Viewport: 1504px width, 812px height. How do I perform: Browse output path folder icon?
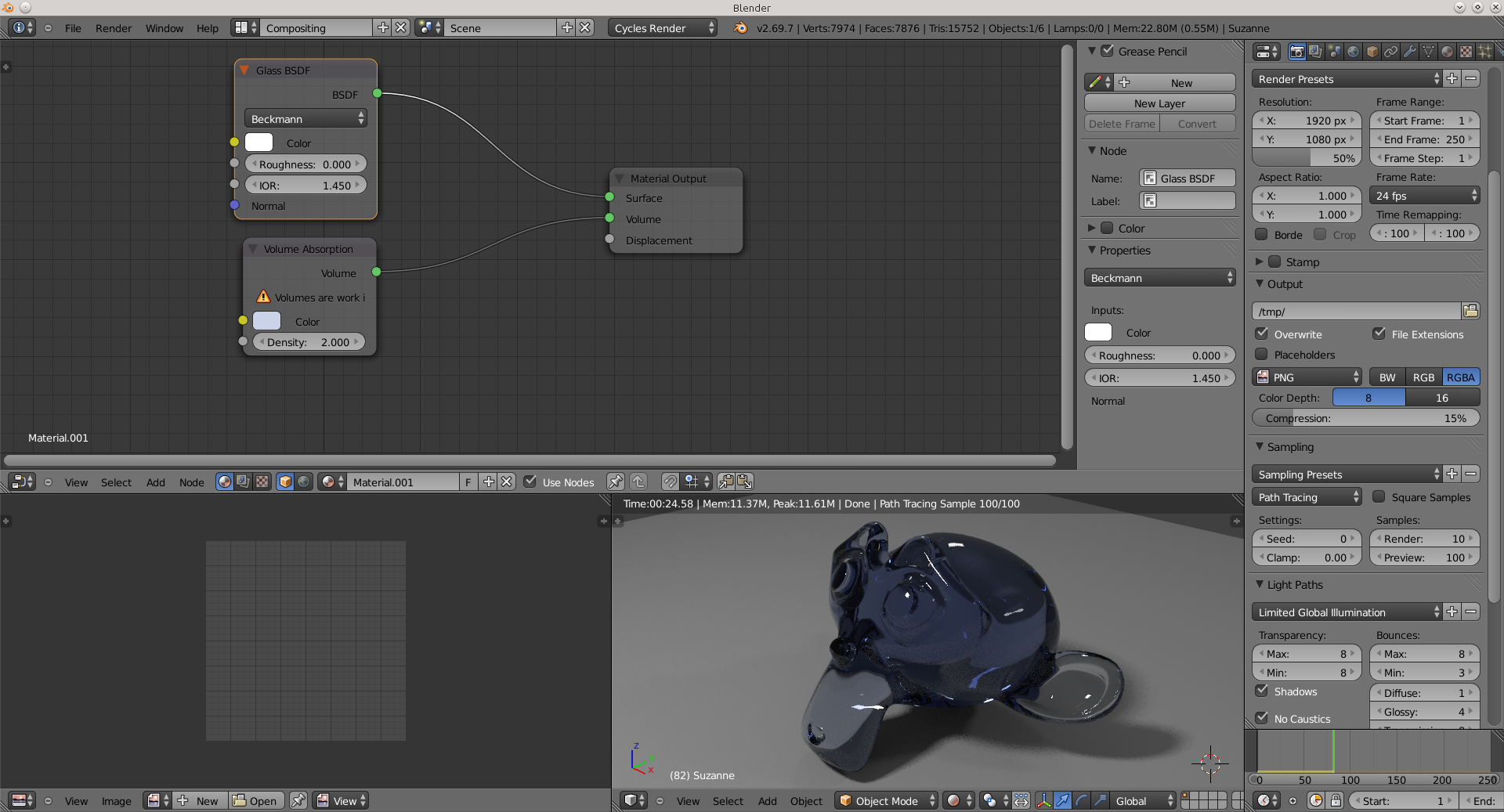click(x=1470, y=311)
